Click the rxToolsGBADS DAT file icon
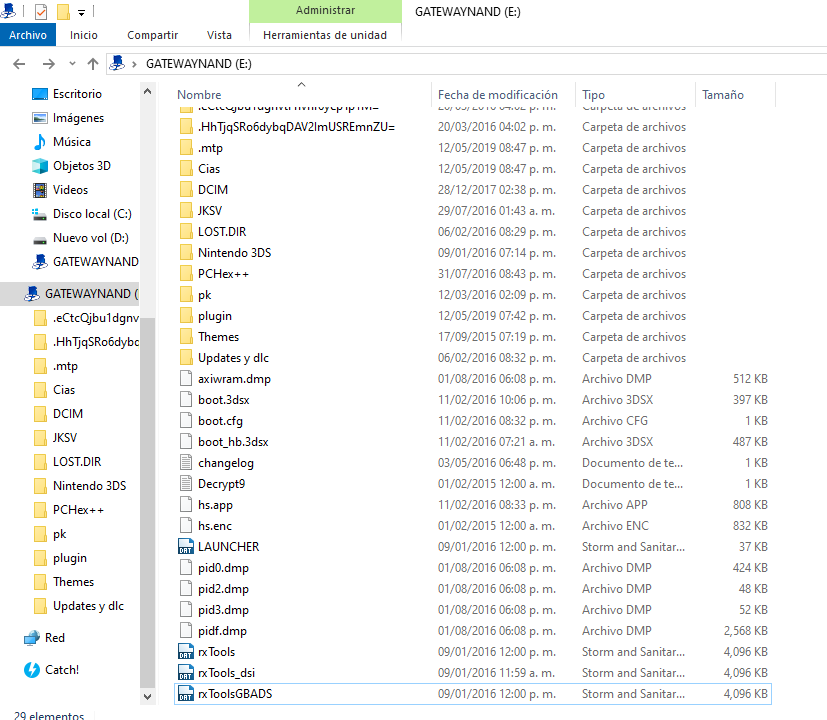This screenshot has width=827, height=720. click(x=186, y=694)
